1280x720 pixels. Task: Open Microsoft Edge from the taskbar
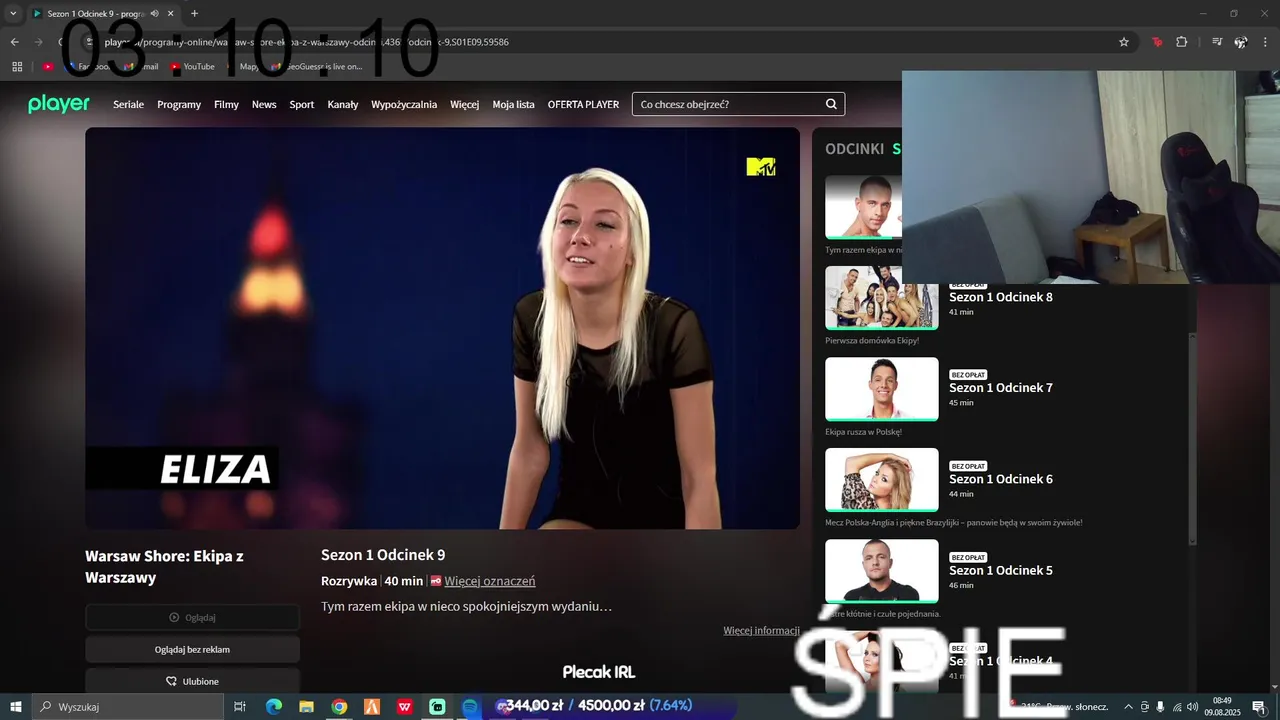coord(274,706)
